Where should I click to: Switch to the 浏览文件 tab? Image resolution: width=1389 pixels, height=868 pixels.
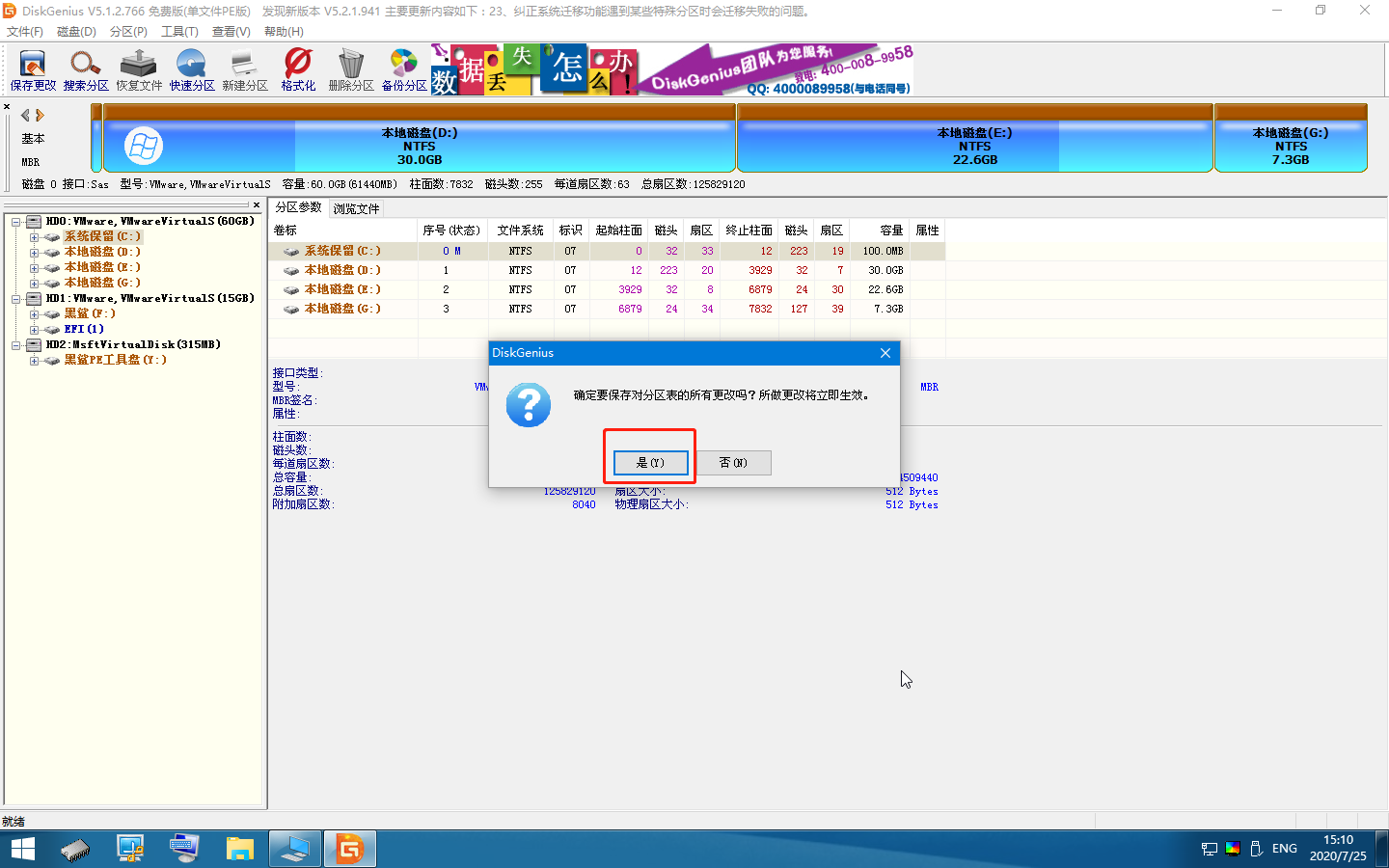coord(357,208)
